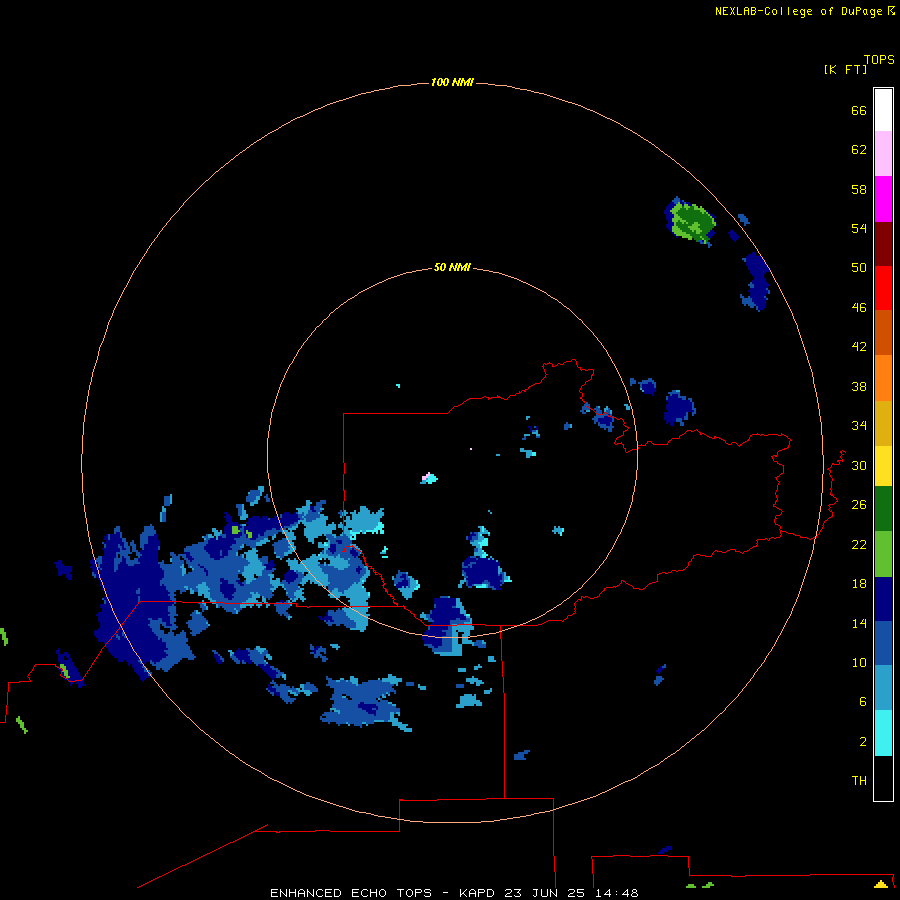Click the bright red legend swatch
This screenshot has height=900, width=900.
coord(883,288)
